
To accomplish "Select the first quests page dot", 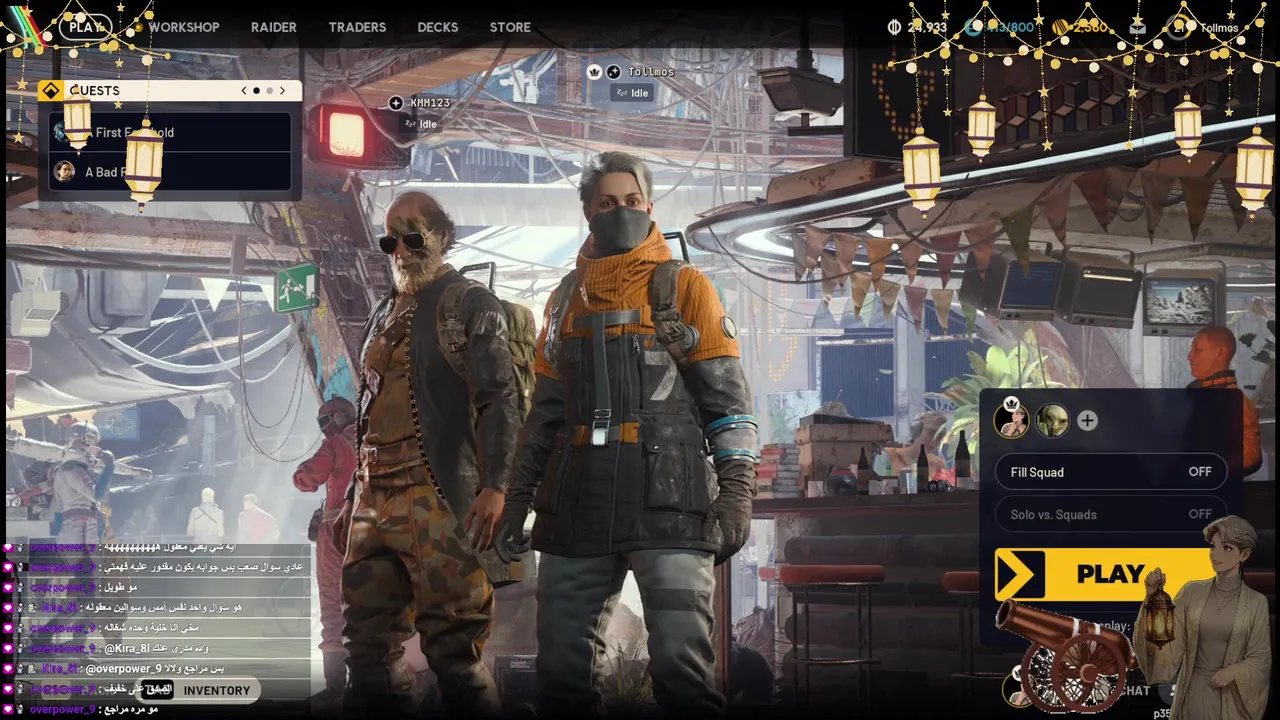I will [x=256, y=90].
